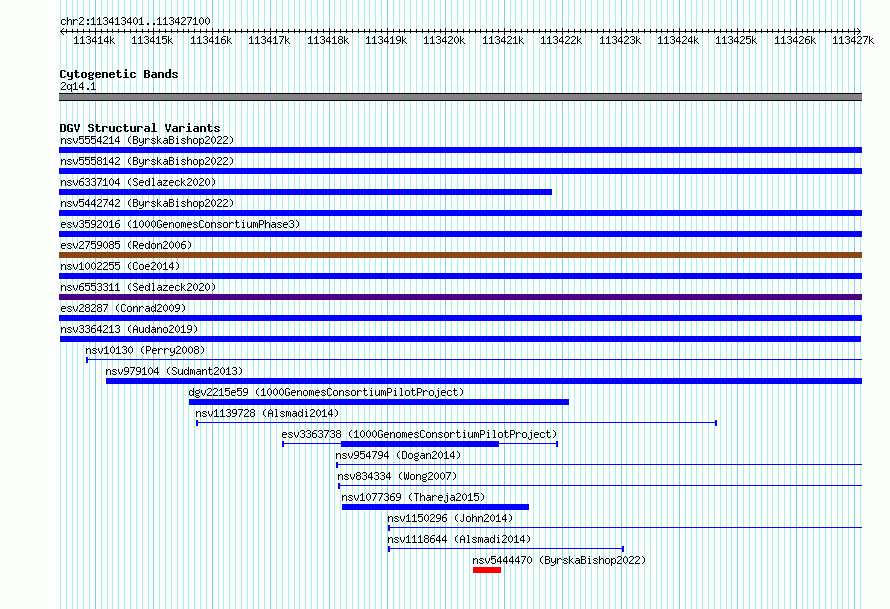Click the blue bar under nsv5554214

(x=460, y=150)
